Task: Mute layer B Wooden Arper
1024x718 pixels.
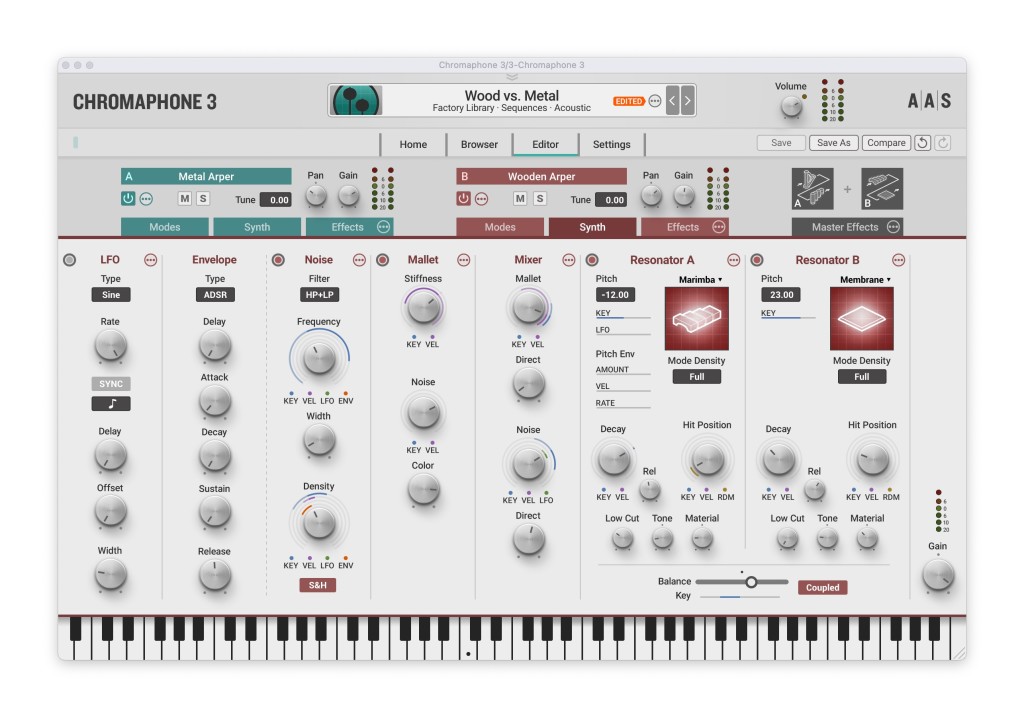Action: click(x=520, y=198)
